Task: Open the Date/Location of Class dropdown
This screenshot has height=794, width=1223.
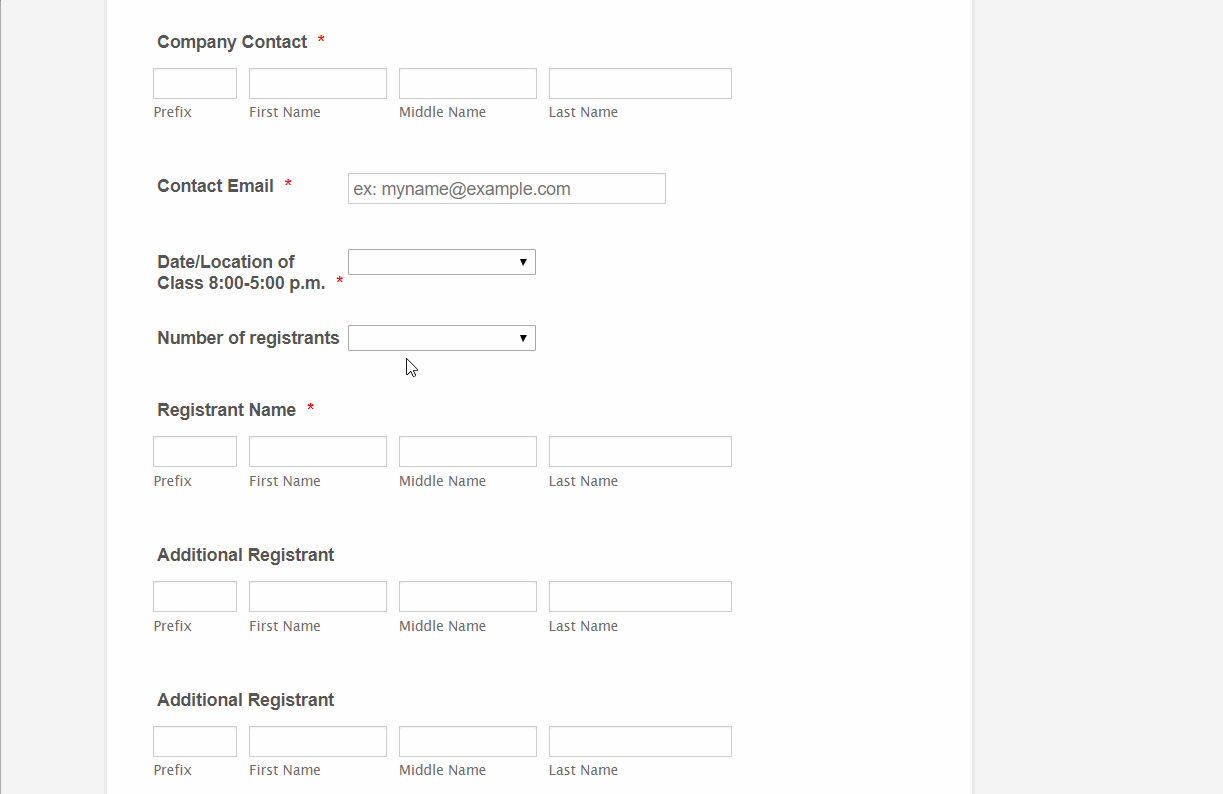Action: tap(441, 262)
